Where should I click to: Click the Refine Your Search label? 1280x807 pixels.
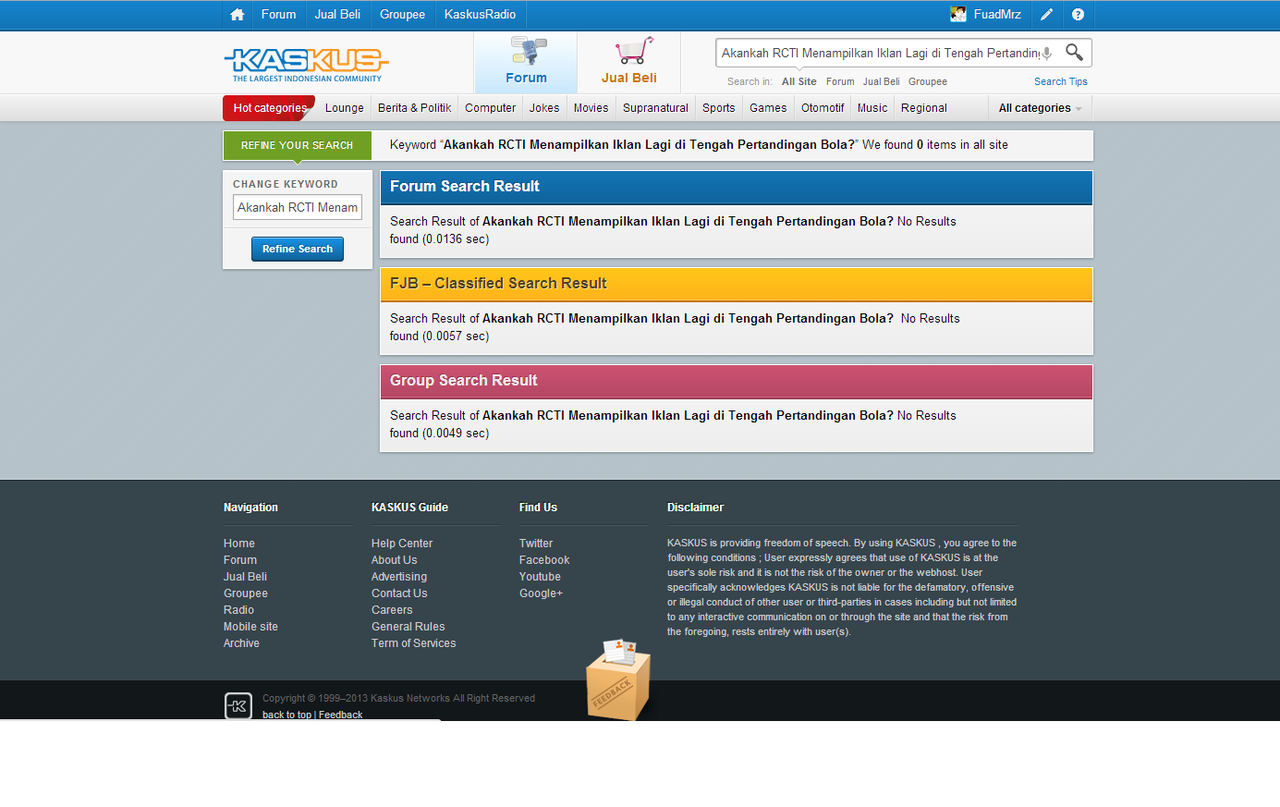coord(297,145)
